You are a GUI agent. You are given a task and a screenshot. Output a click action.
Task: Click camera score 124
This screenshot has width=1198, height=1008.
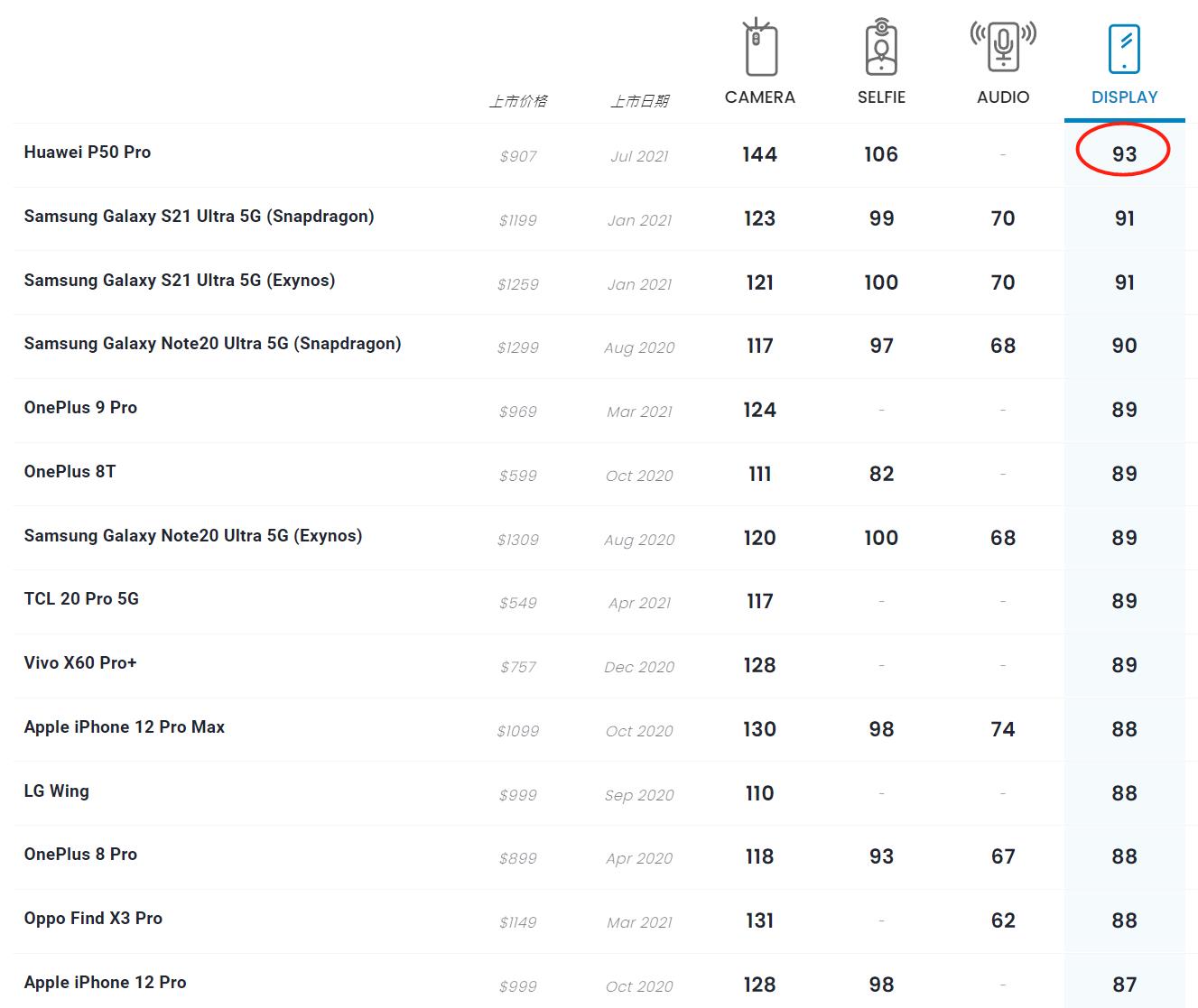760,410
